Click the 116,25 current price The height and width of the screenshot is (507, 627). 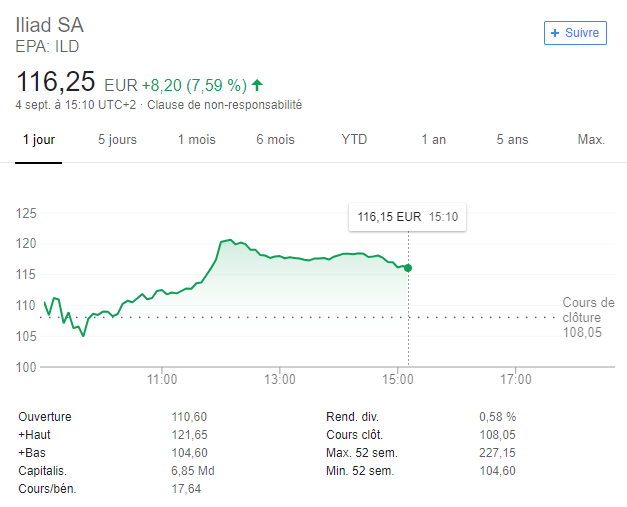(56, 82)
